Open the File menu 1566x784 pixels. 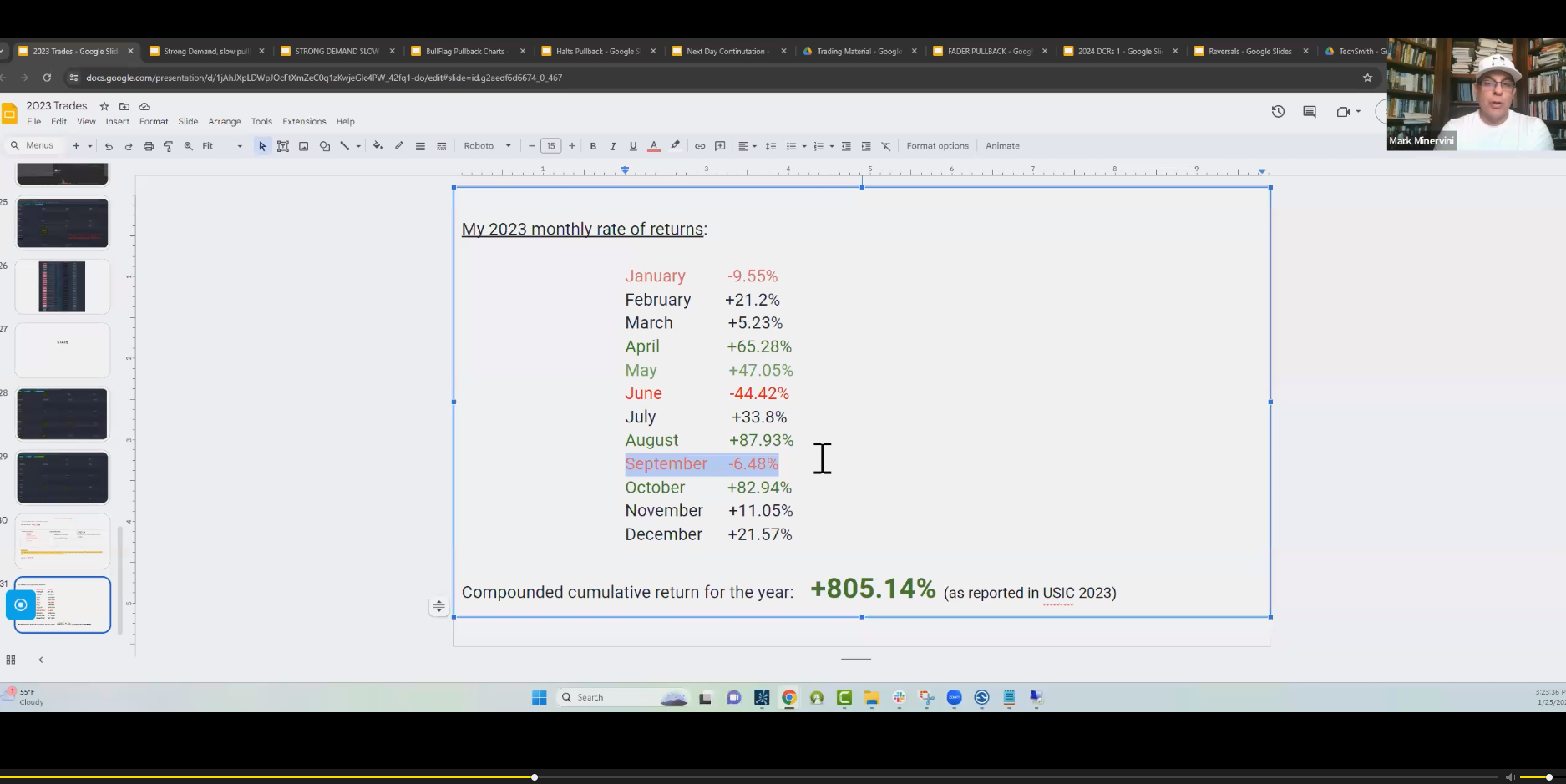coord(33,121)
